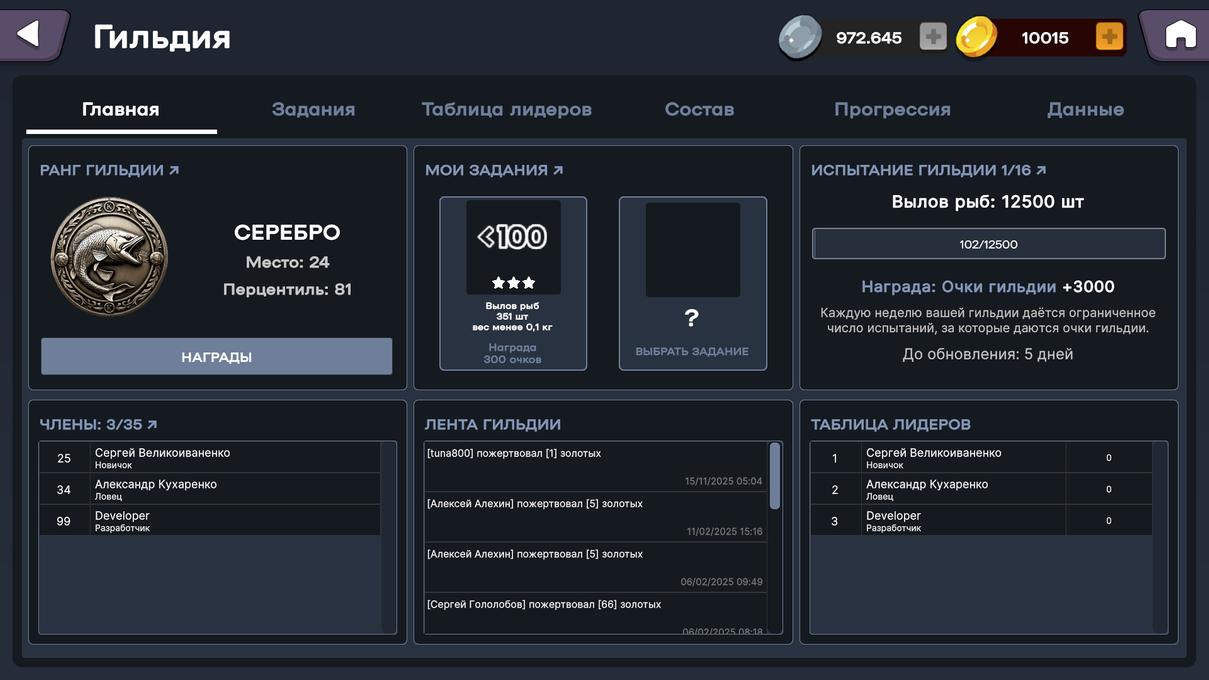Click the gold coin icon

(x=976, y=38)
